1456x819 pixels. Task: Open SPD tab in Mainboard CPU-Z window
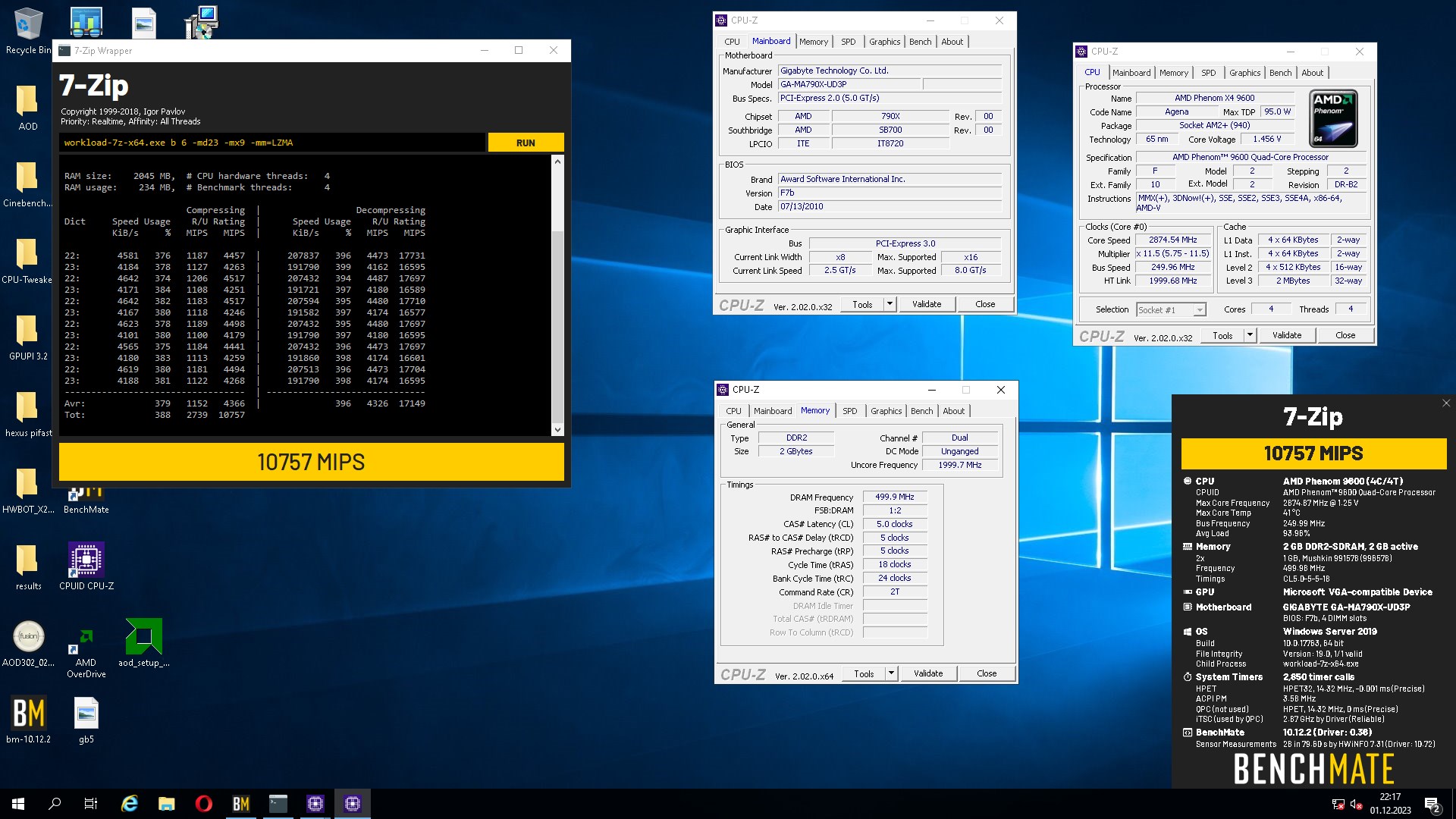pyautogui.click(x=848, y=42)
